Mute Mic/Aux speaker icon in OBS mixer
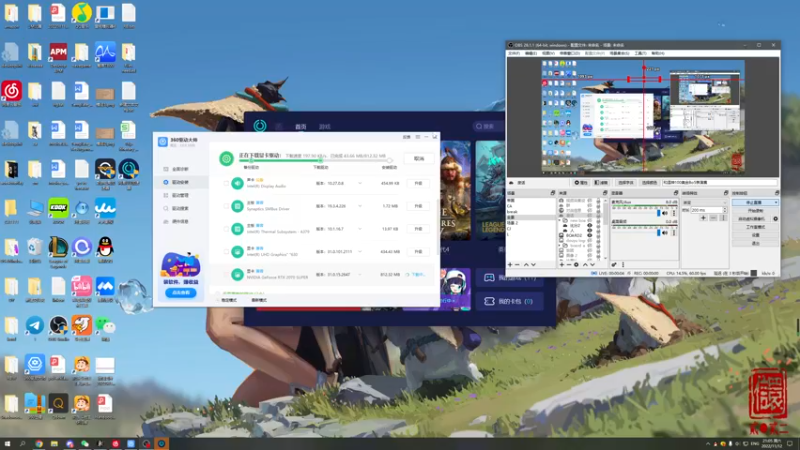Image resolution: width=800 pixels, height=450 pixels. click(x=665, y=213)
